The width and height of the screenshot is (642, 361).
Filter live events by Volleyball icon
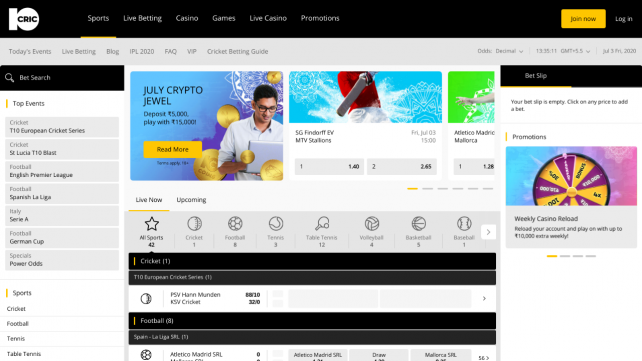click(372, 224)
